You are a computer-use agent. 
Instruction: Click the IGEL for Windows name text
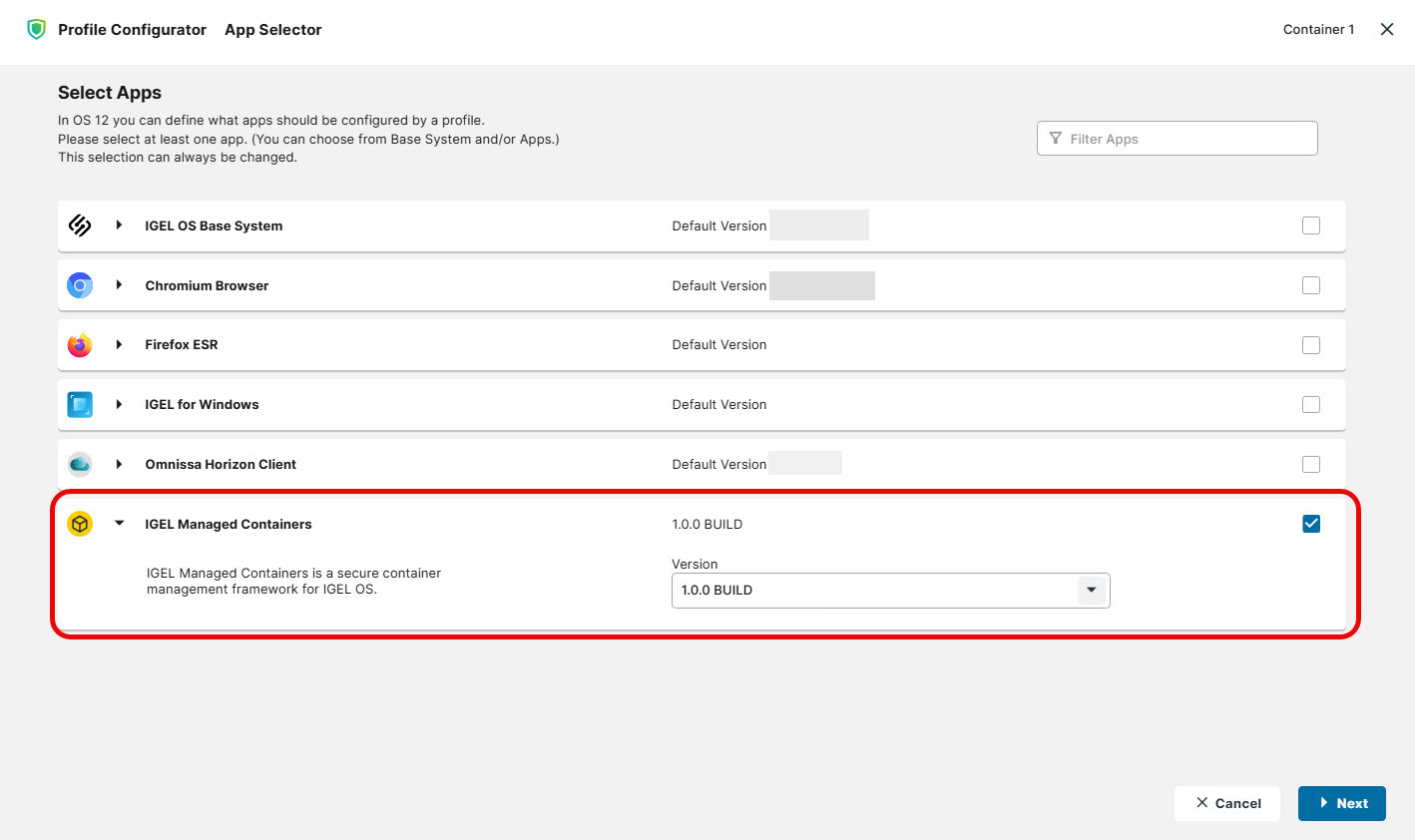(x=202, y=404)
